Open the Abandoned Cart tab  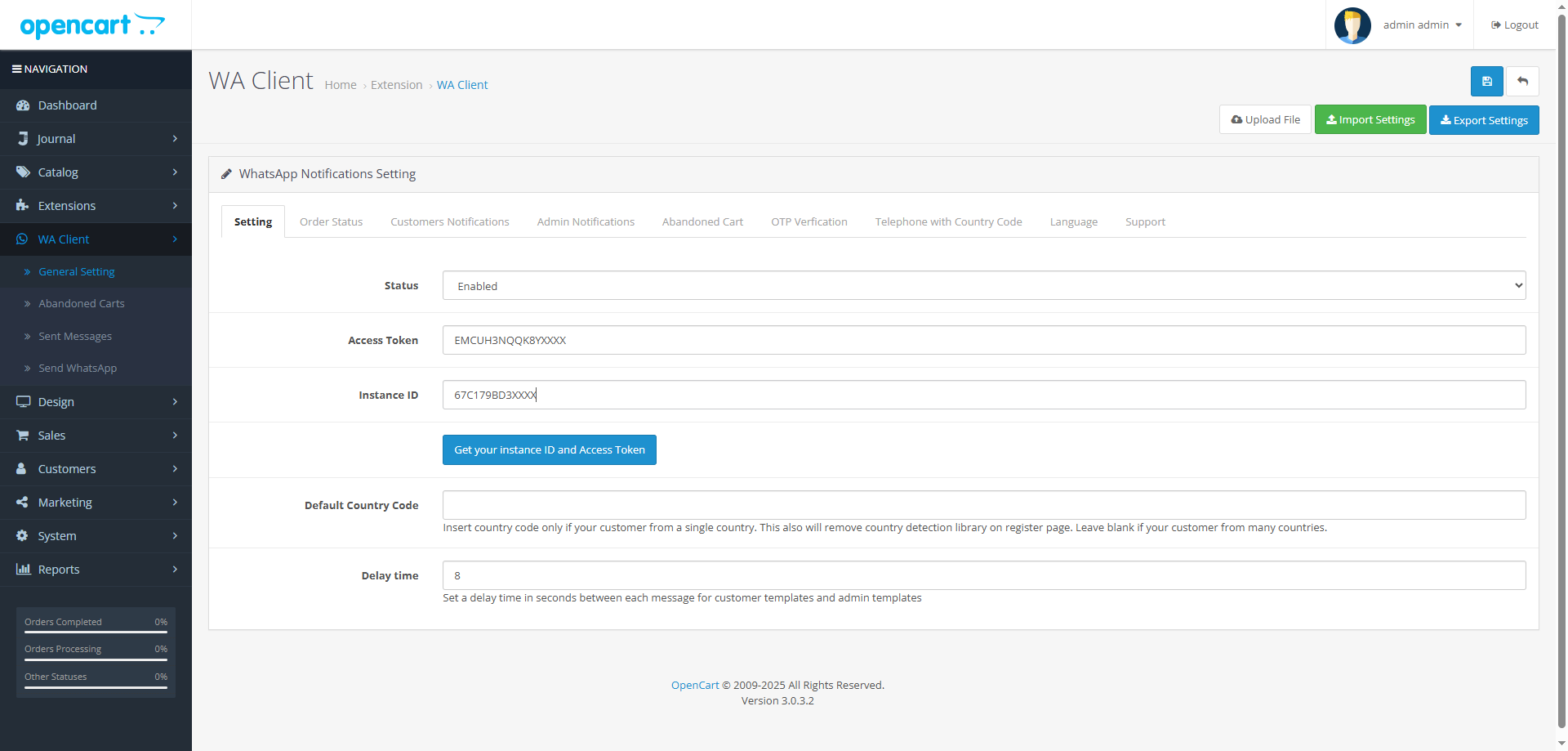(x=702, y=222)
